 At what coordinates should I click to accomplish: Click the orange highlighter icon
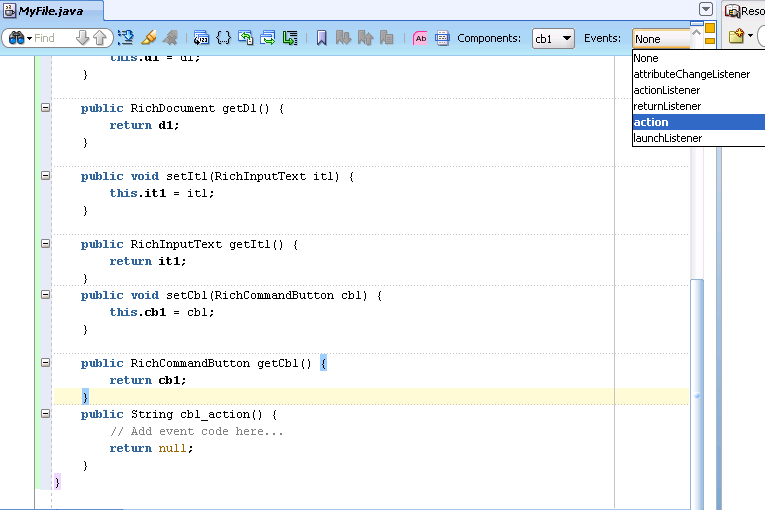[148, 38]
